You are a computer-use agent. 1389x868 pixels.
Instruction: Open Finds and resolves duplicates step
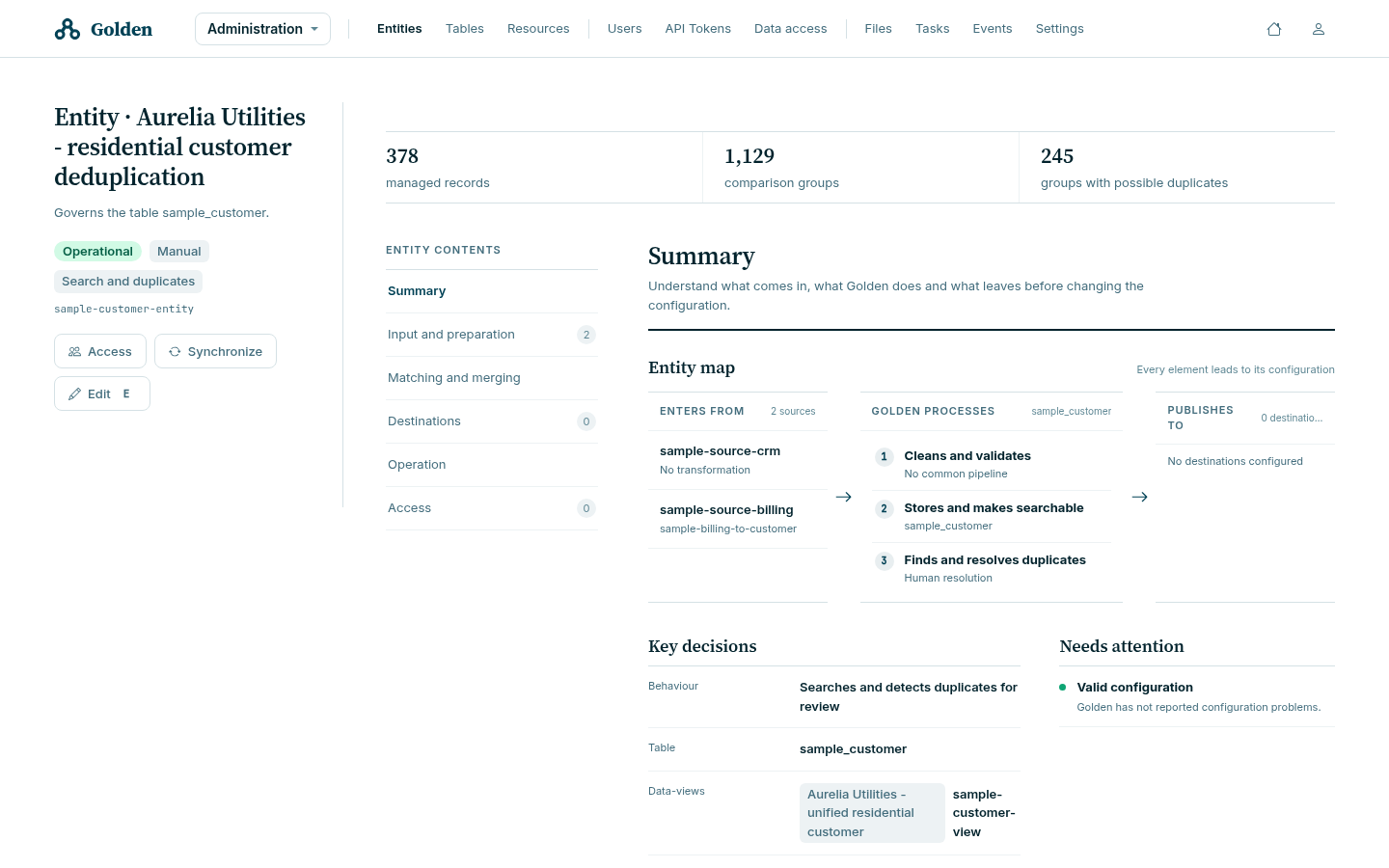992,568
